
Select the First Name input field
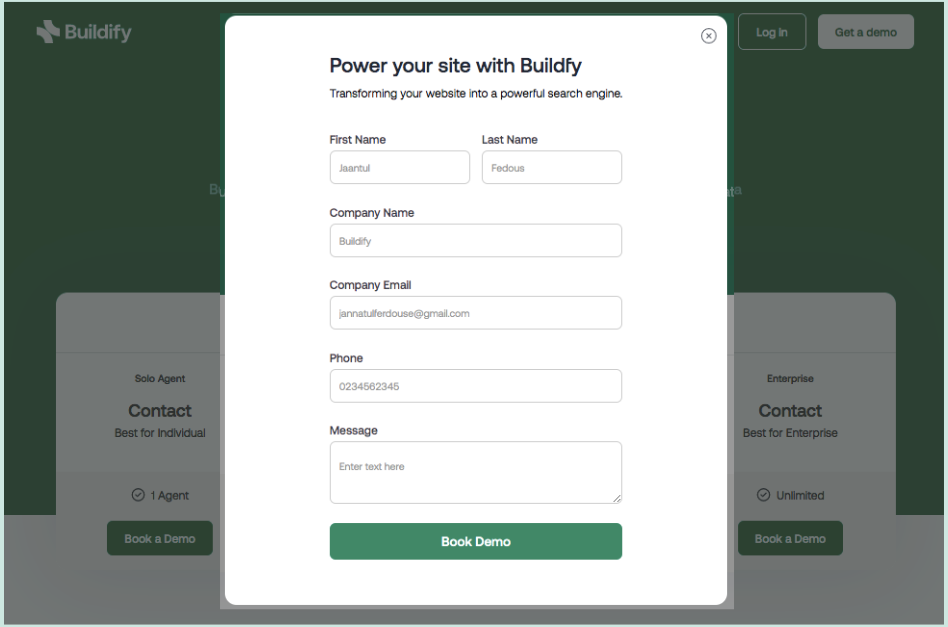pyautogui.click(x=399, y=167)
